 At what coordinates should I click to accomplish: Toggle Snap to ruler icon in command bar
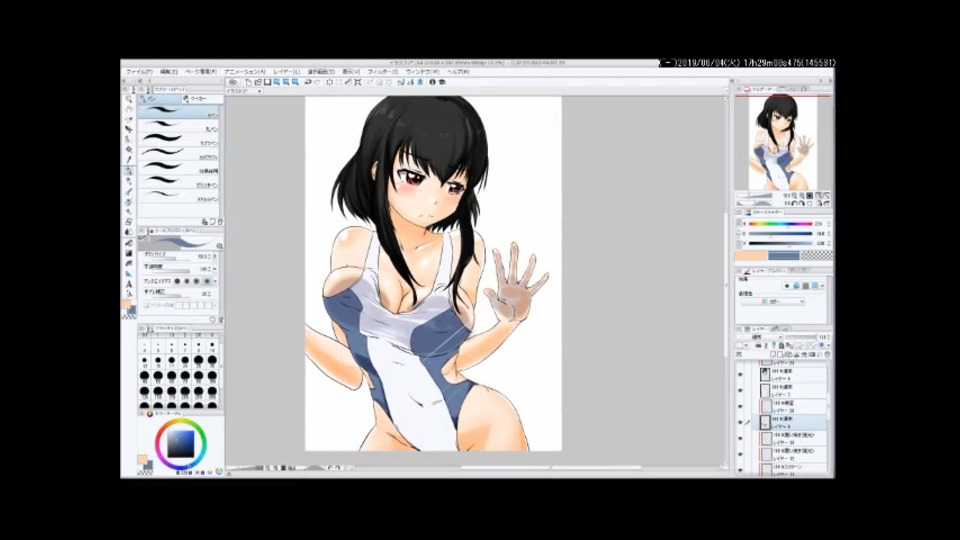pos(401,82)
